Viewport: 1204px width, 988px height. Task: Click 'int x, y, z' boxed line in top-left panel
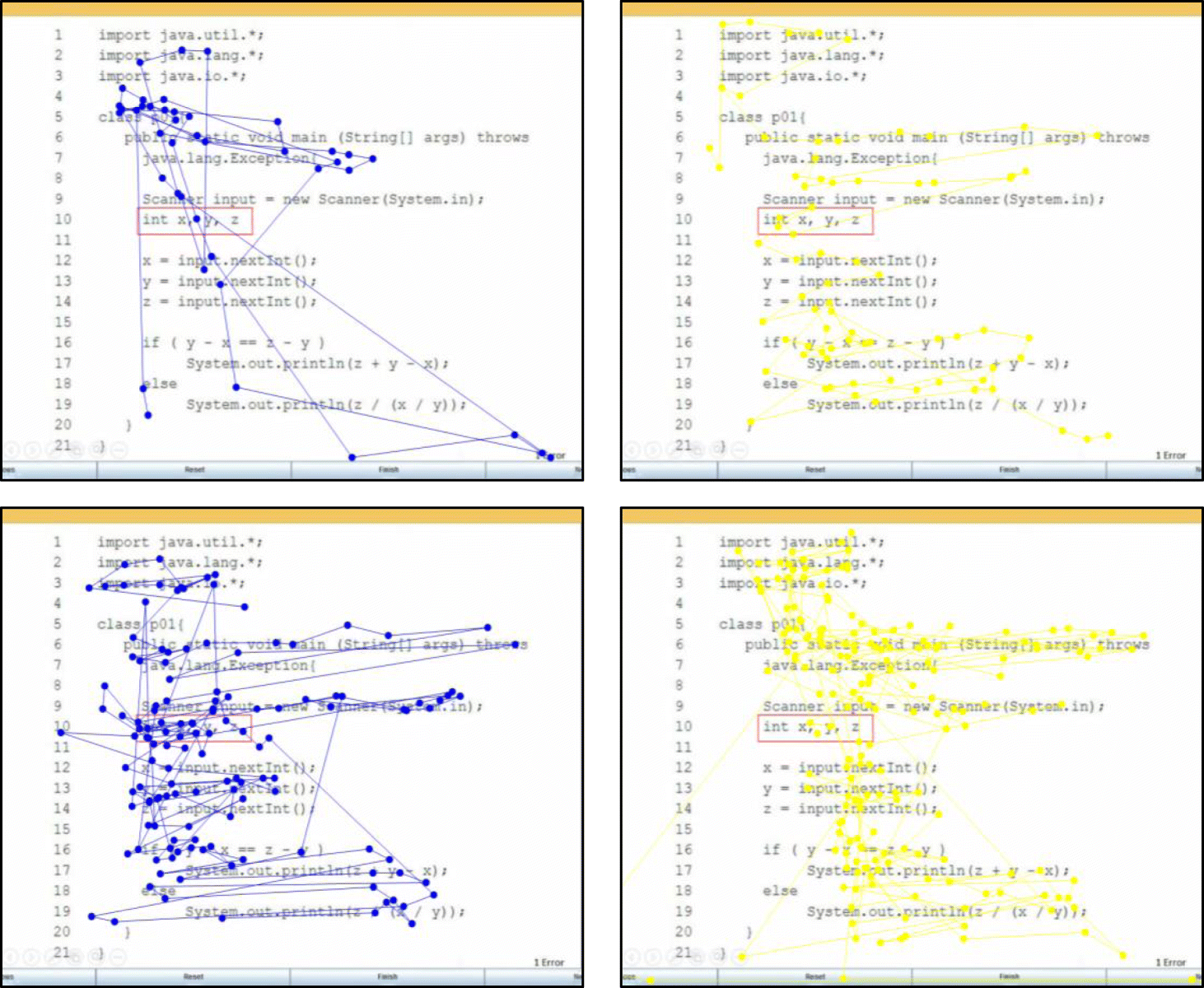195,221
